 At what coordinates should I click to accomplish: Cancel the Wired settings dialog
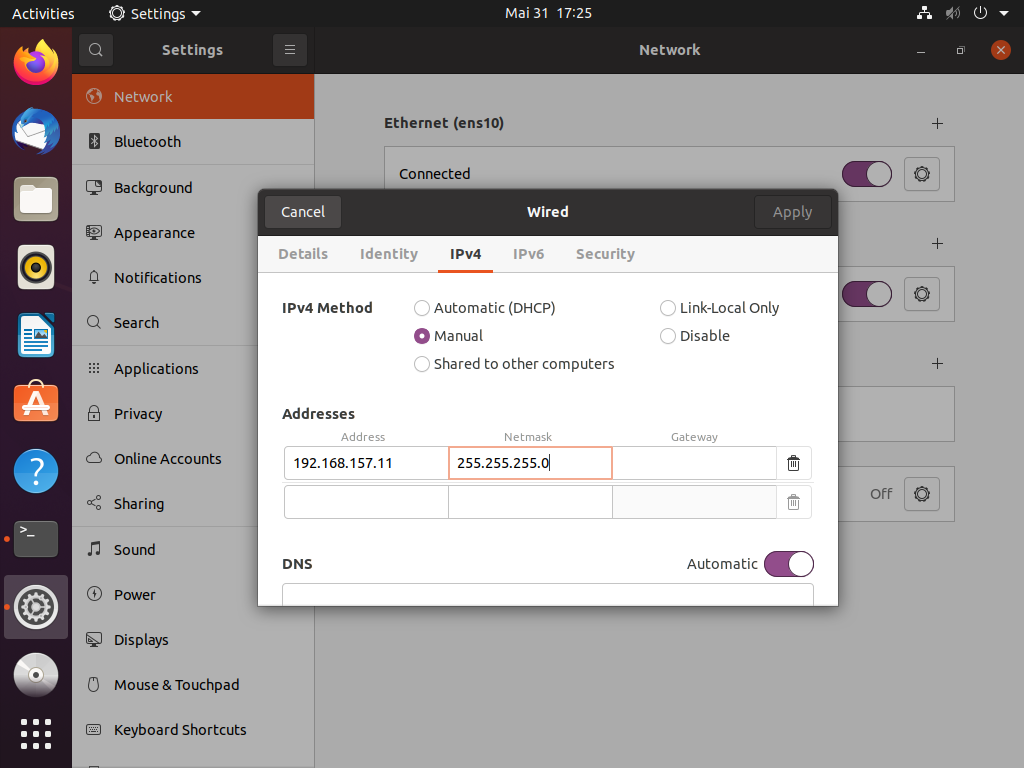(302, 211)
